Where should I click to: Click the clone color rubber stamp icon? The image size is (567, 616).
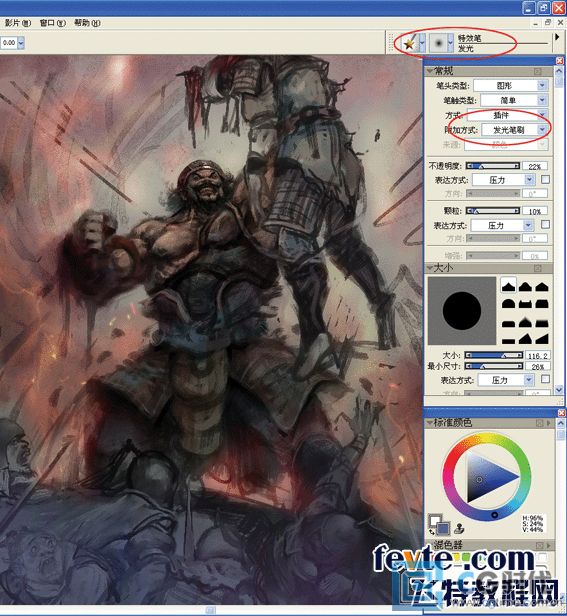point(459,529)
